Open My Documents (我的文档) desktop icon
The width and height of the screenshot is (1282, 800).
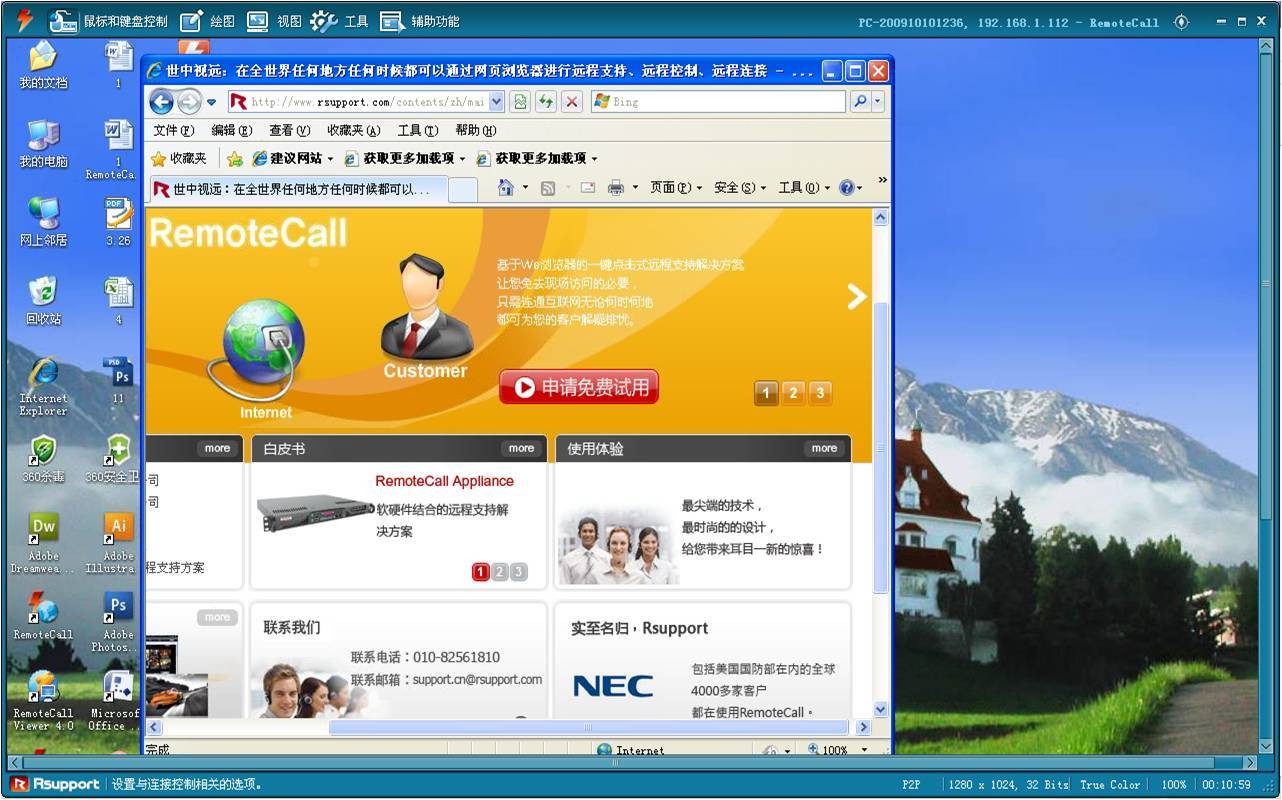[x=43, y=66]
